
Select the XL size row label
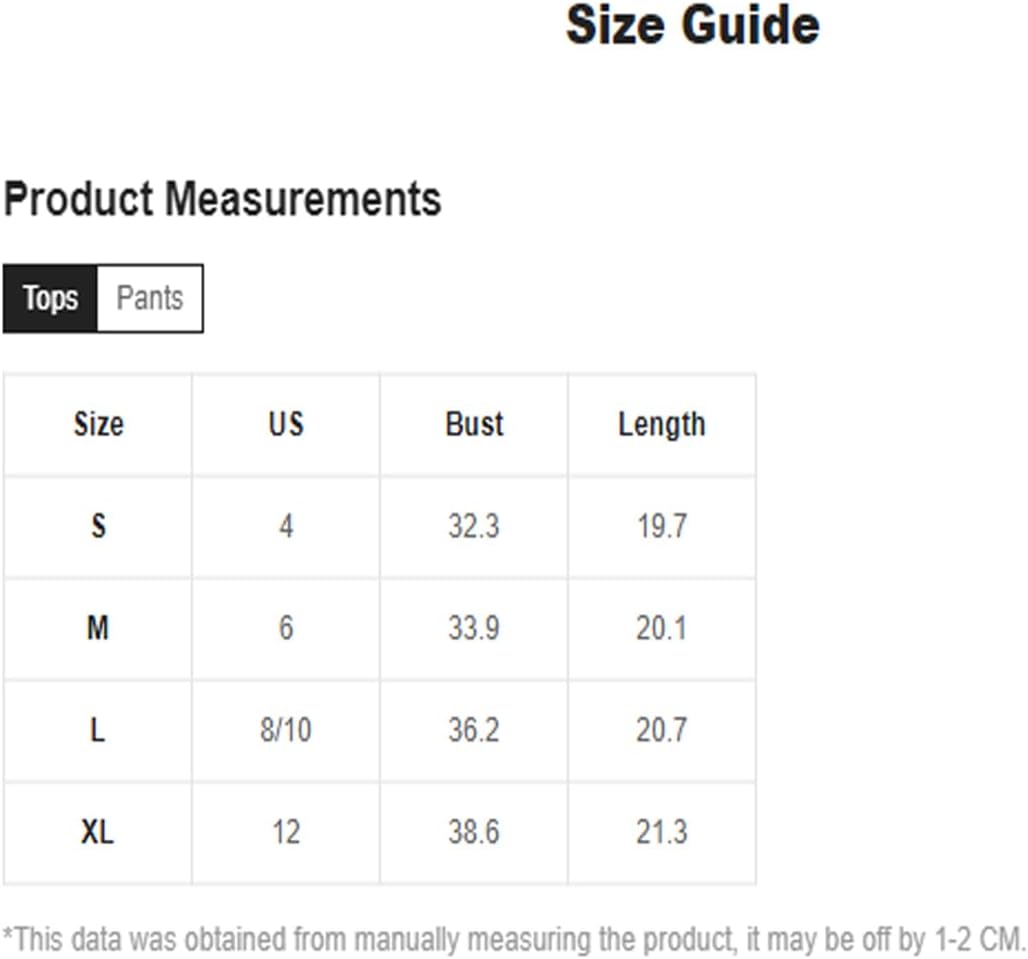(x=98, y=832)
